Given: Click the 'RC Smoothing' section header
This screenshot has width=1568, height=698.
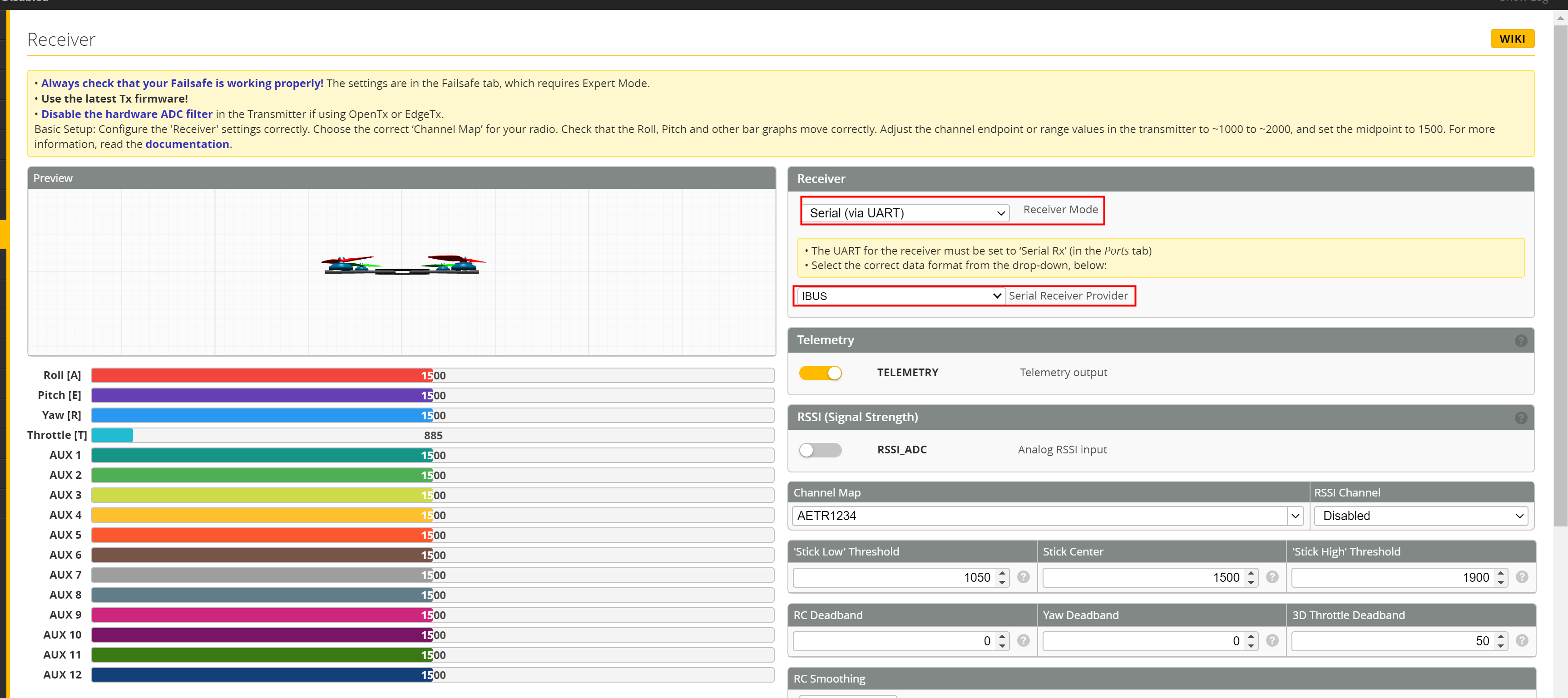Looking at the screenshot, I should tap(1161, 678).
